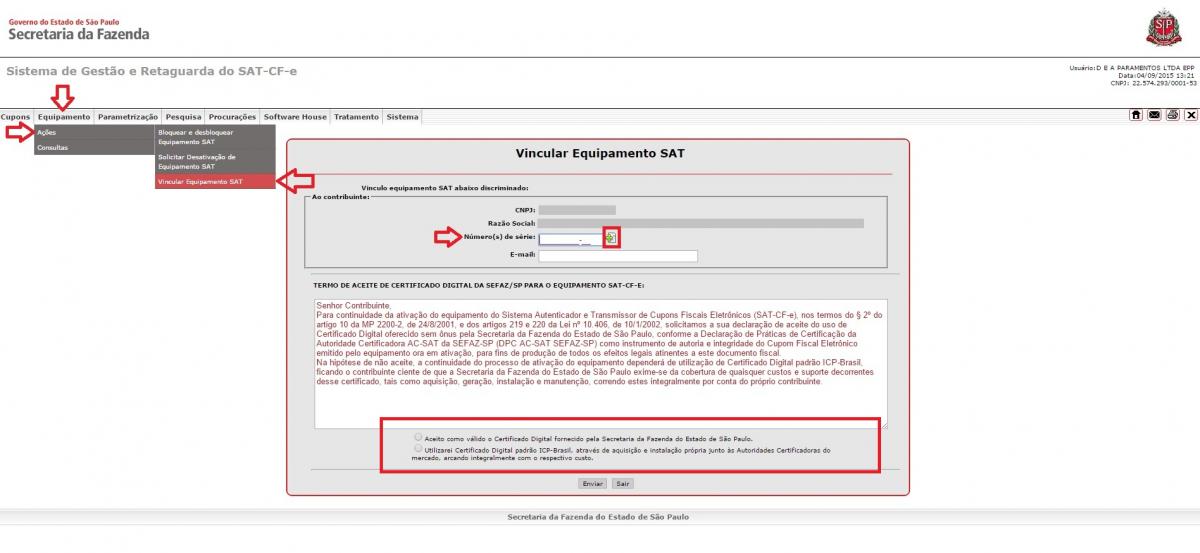
Task: Select Utilizarei Certificado Digital padrão ICP-Brasil
Action: pyautogui.click(x=418, y=449)
